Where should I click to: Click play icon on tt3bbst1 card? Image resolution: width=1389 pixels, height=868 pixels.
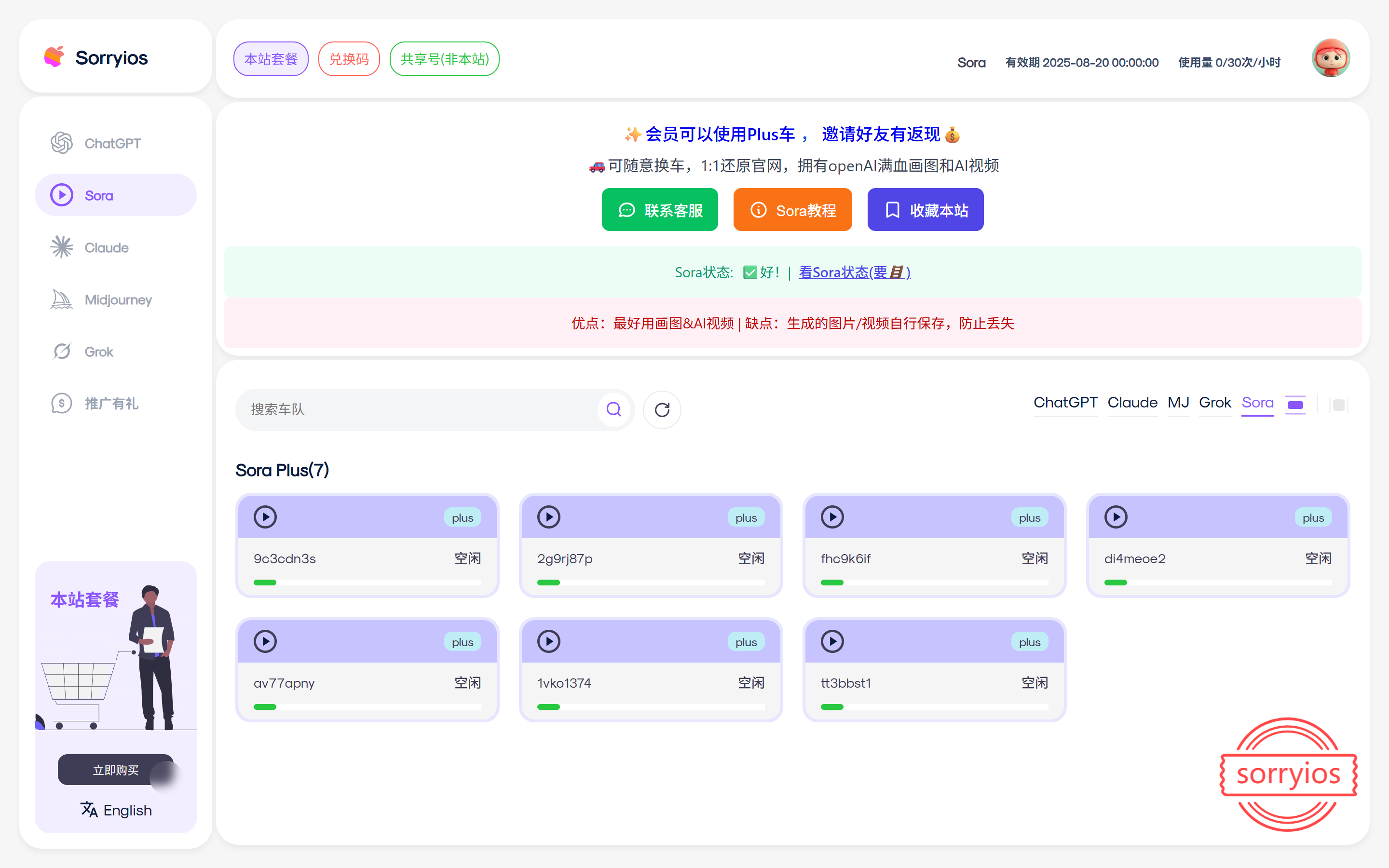832,641
